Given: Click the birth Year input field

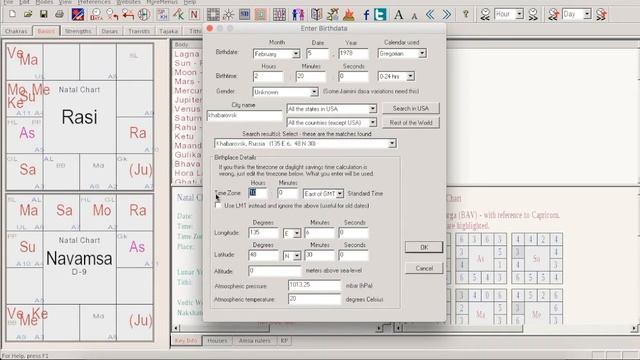Looking at the screenshot, I should click(353, 53).
